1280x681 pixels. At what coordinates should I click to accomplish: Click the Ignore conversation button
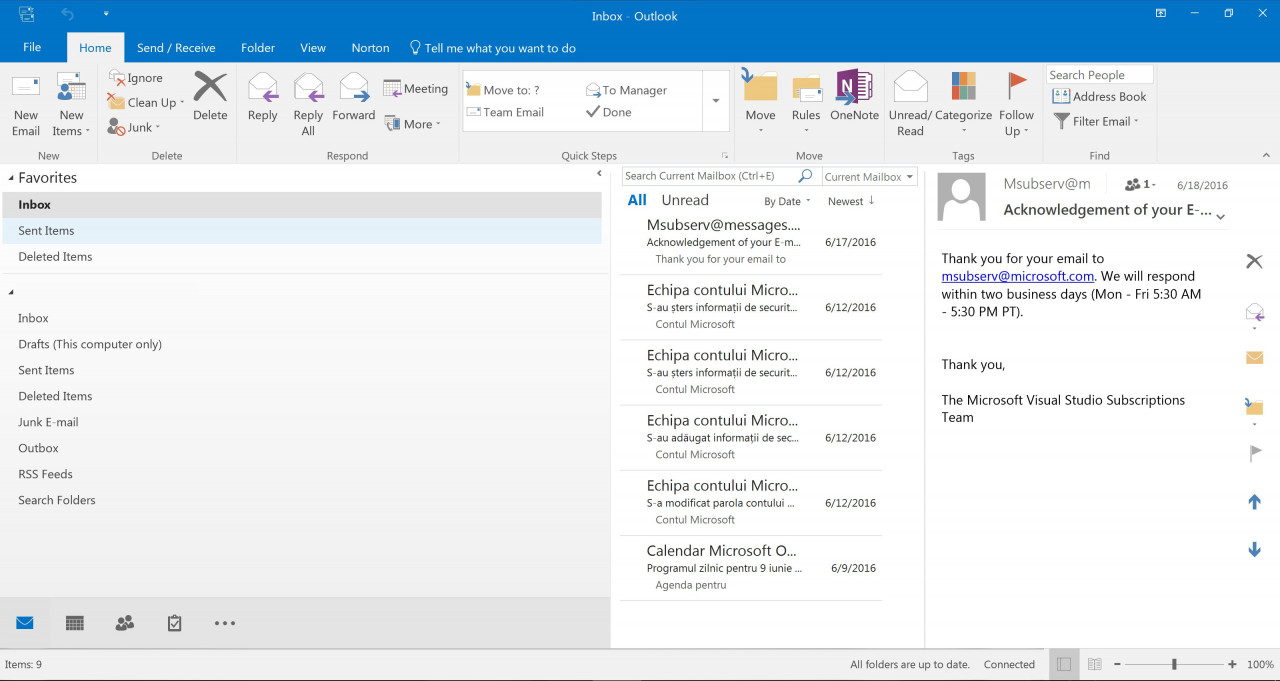135,78
